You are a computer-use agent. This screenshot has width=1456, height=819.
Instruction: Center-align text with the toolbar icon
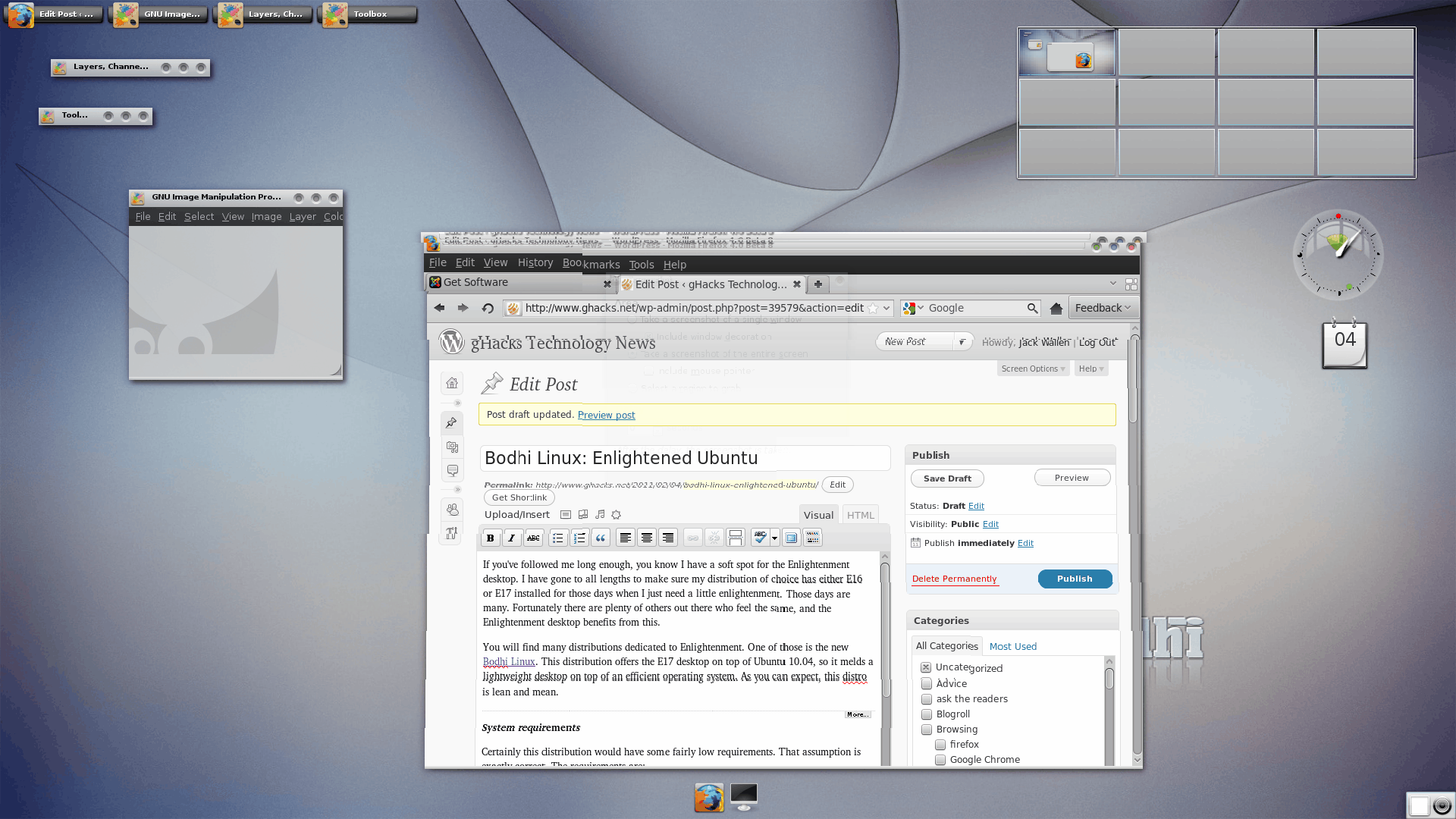click(647, 538)
